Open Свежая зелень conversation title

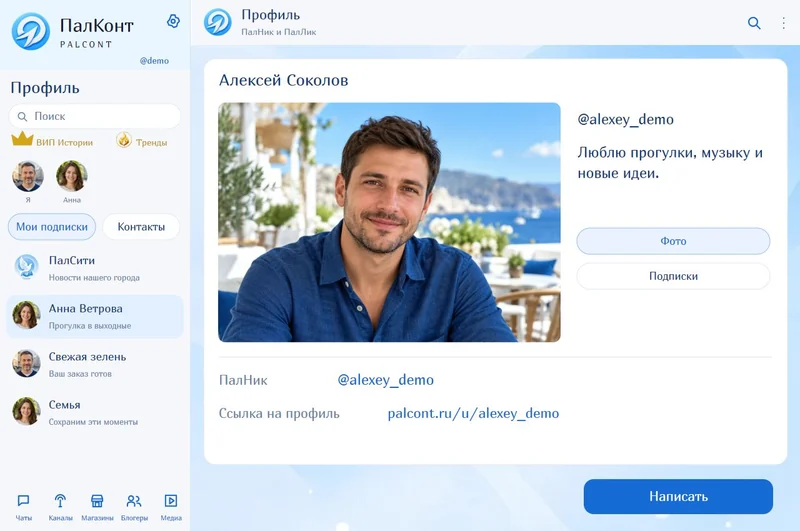coord(87,357)
